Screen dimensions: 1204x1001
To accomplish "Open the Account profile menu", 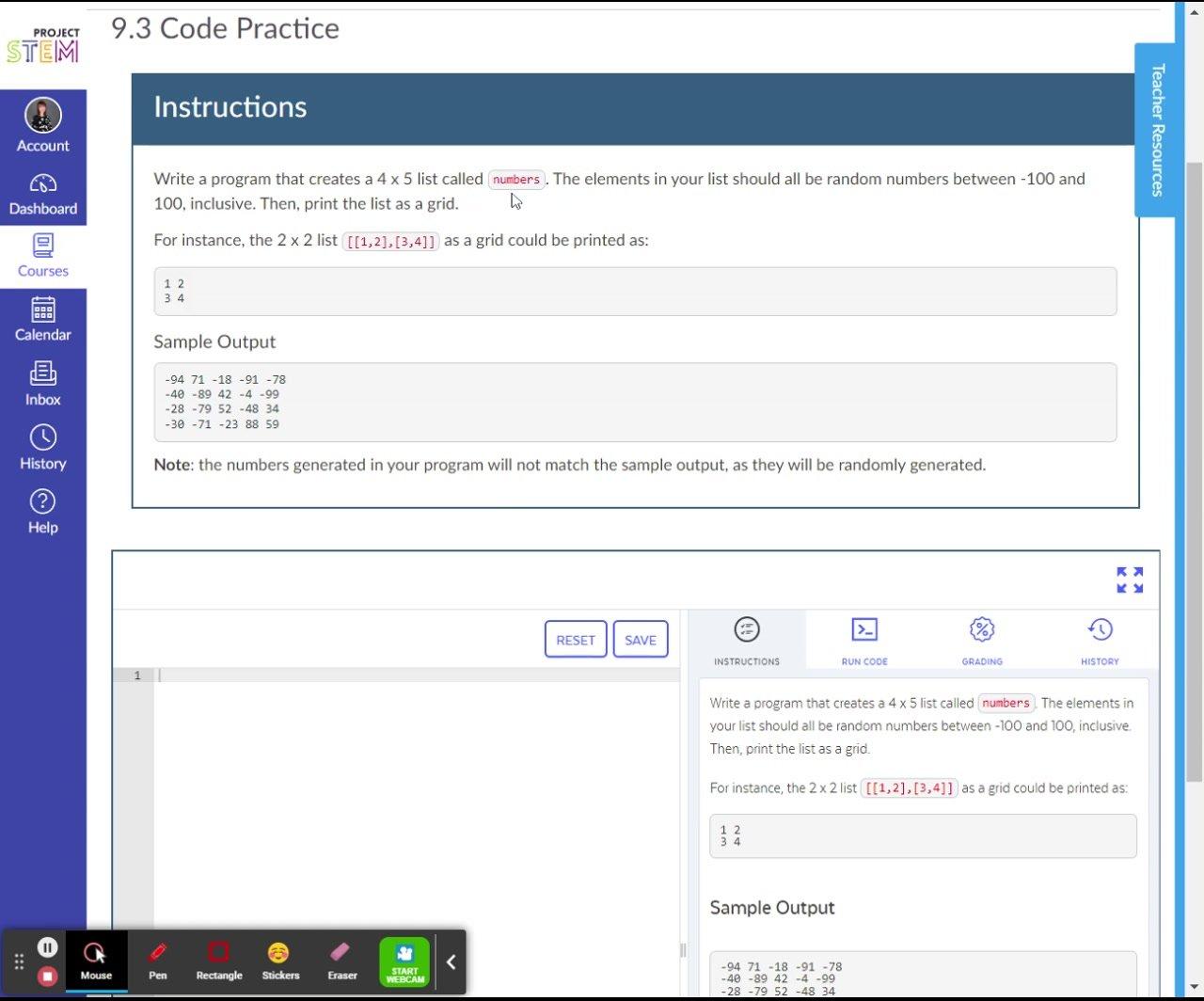I will [42, 125].
